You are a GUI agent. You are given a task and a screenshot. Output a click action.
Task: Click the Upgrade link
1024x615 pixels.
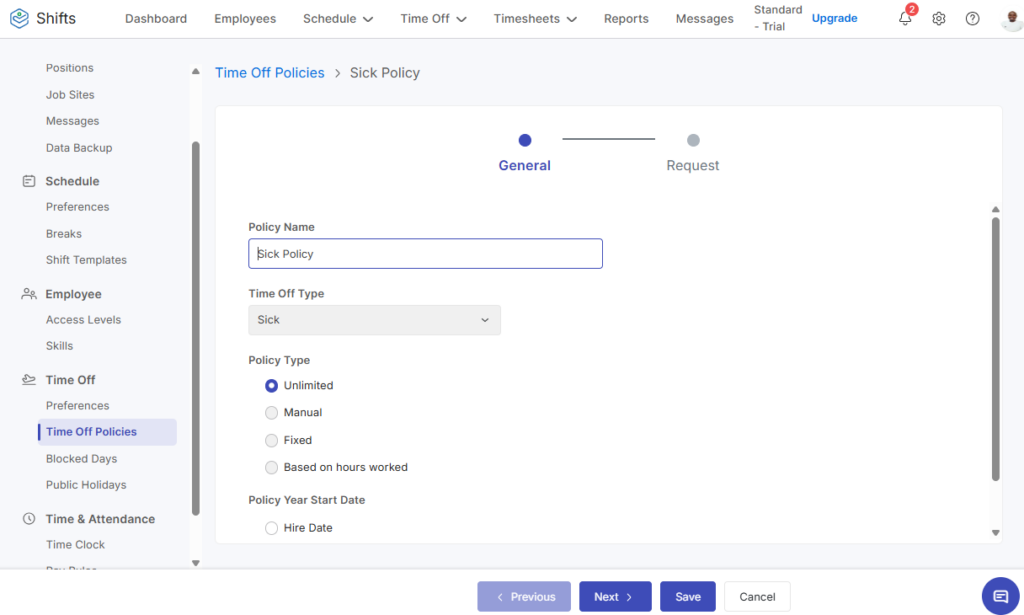click(x=834, y=18)
